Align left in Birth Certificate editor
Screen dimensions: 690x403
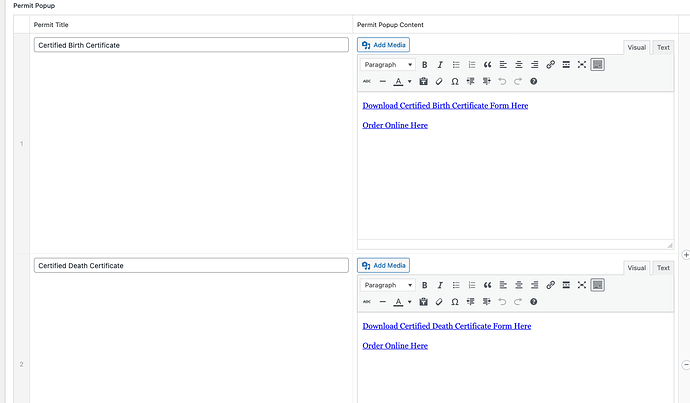point(503,65)
